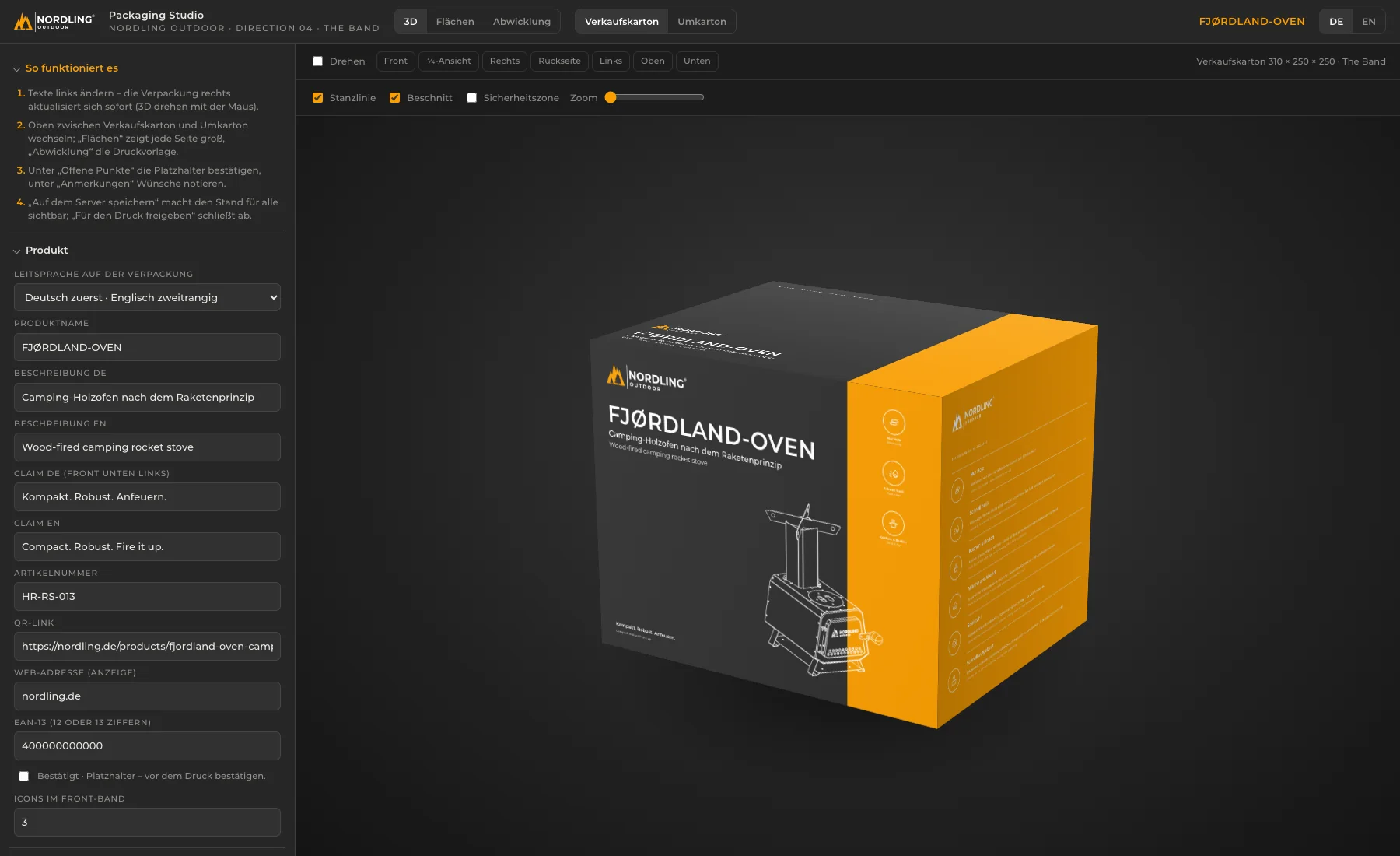Viewport: 1400px width, 856px height.
Task: Click the EAN-13 number field
Action: point(147,746)
